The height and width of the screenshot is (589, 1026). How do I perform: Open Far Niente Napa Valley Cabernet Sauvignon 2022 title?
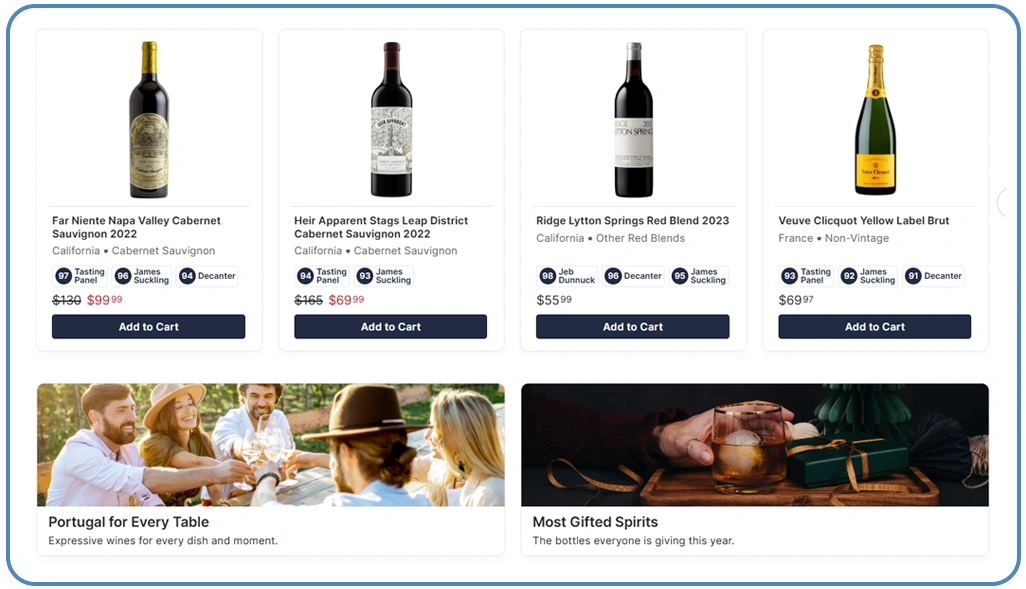coord(136,227)
